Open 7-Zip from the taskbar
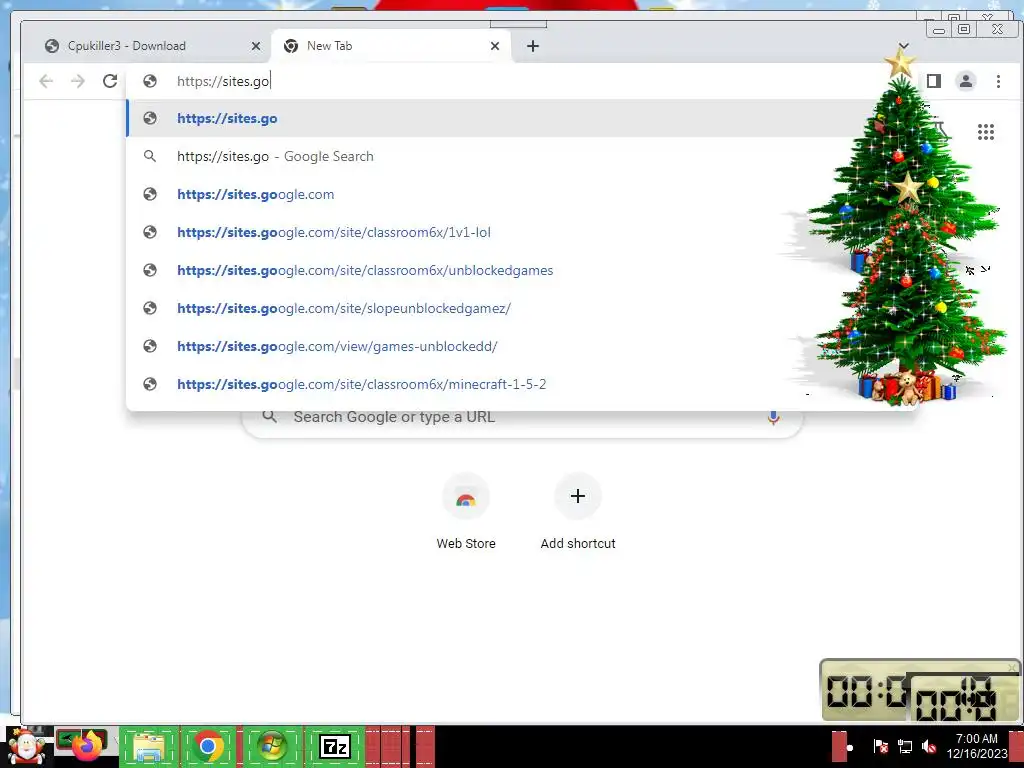Viewport: 1024px width, 768px height. click(334, 746)
